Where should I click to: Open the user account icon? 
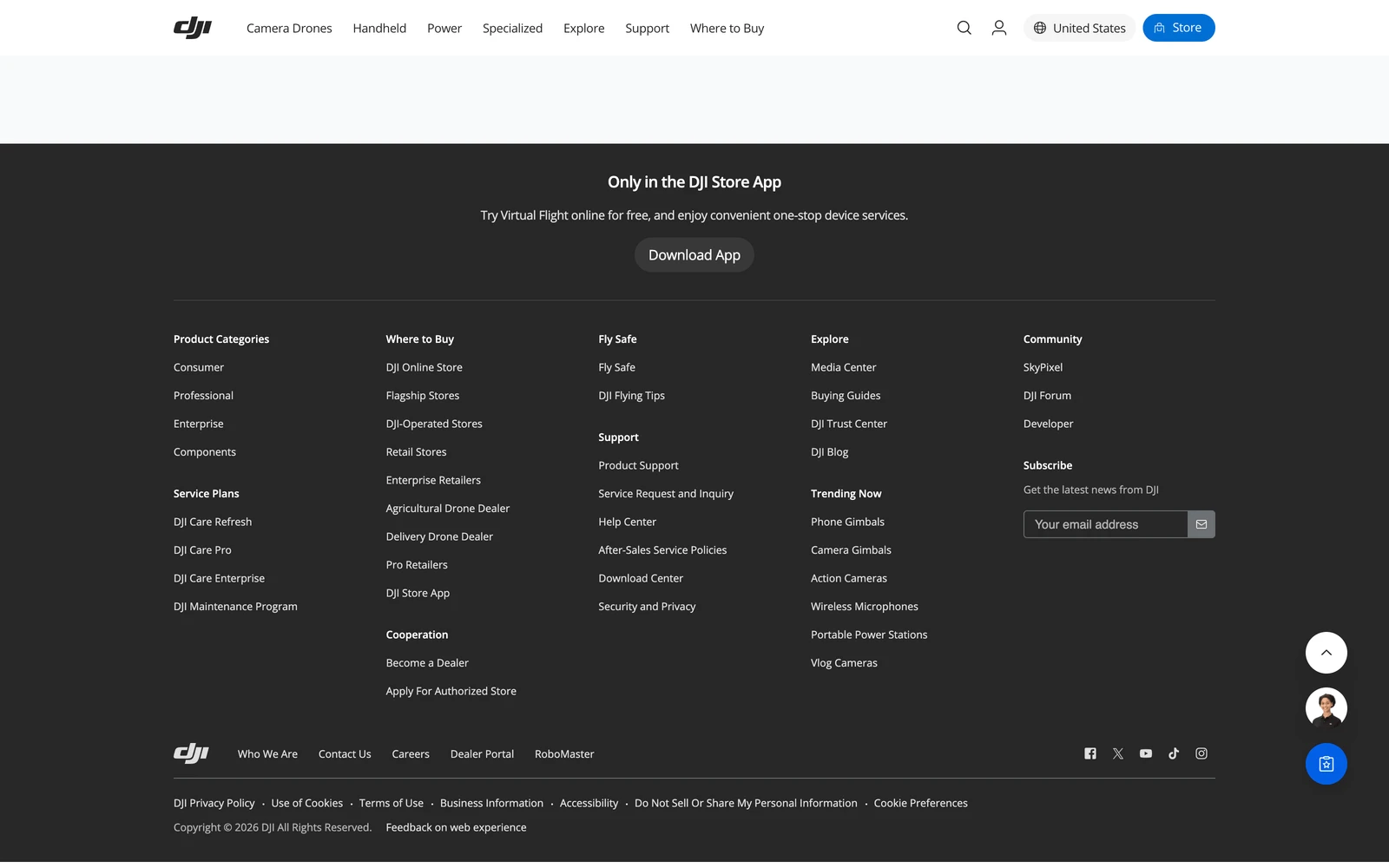(999, 28)
